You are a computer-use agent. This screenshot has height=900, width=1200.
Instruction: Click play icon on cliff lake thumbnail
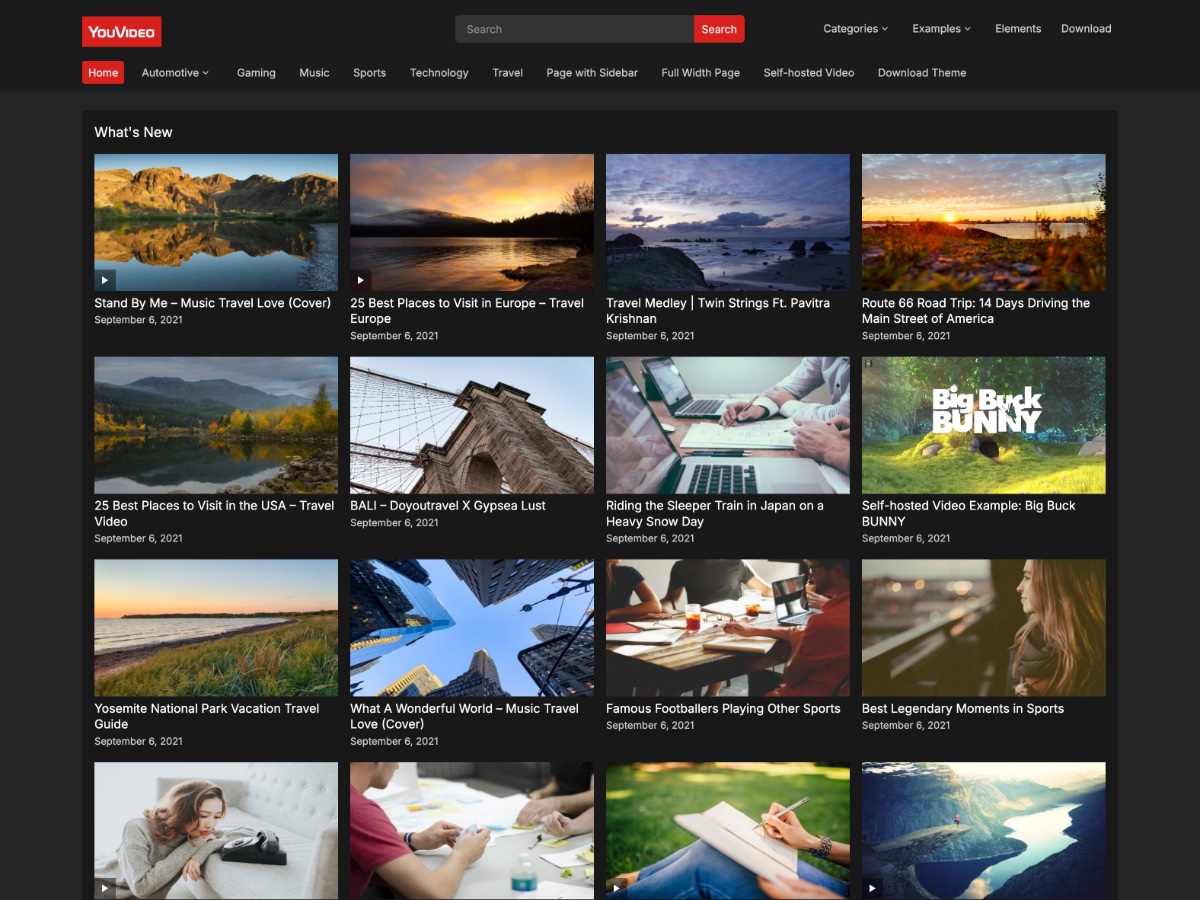tap(872, 887)
